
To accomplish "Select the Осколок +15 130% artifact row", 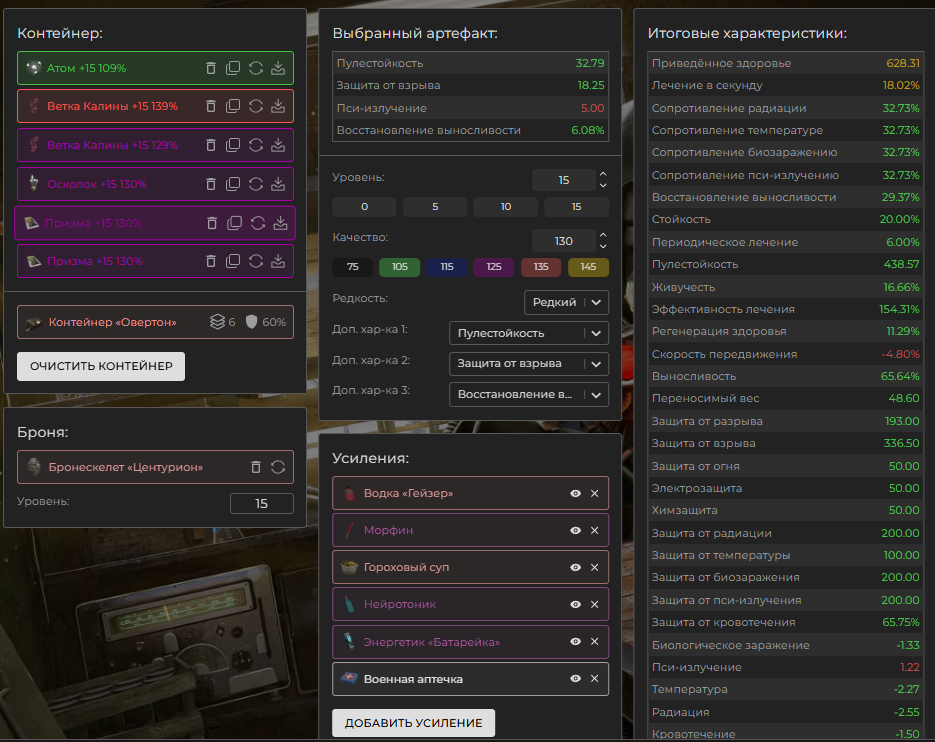I will [x=155, y=184].
